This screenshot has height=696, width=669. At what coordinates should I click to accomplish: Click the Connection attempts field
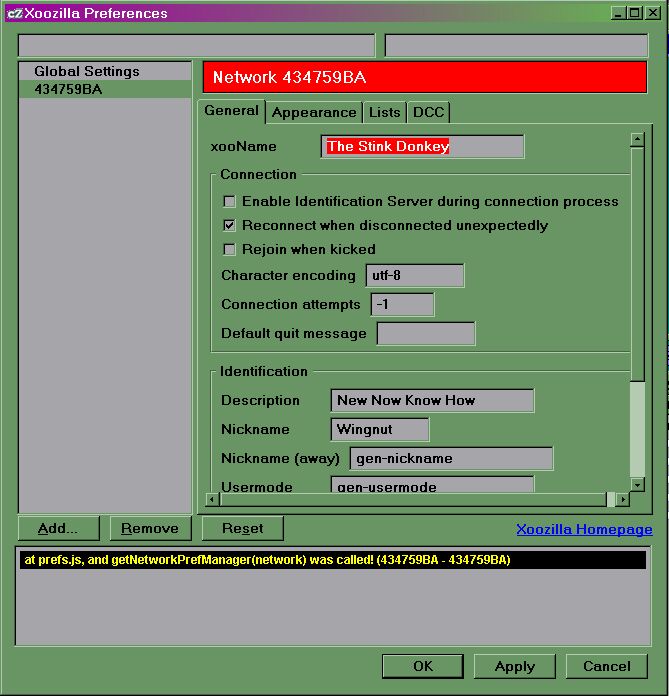pos(402,304)
